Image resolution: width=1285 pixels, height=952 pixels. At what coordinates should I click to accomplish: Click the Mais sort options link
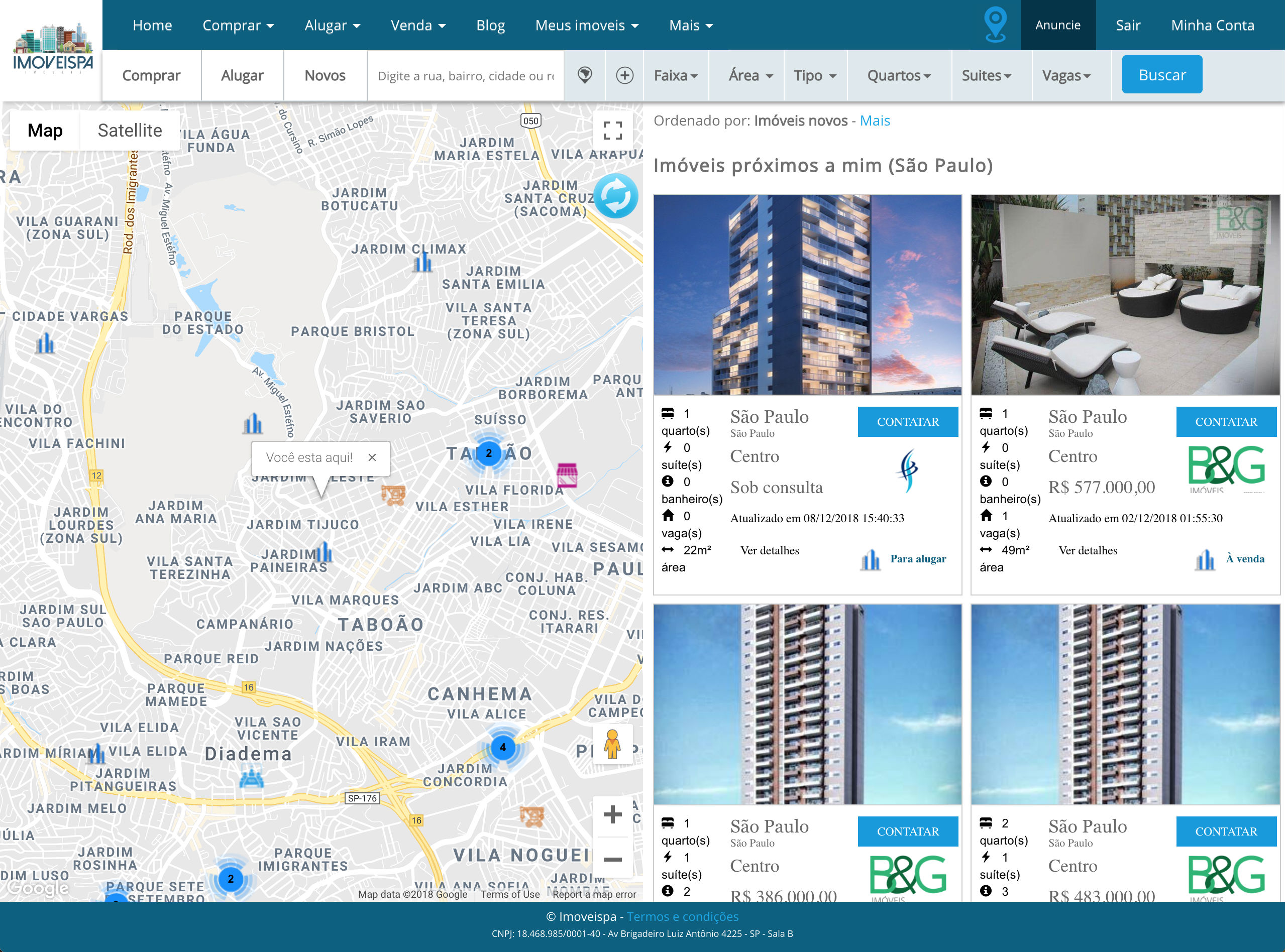click(875, 121)
